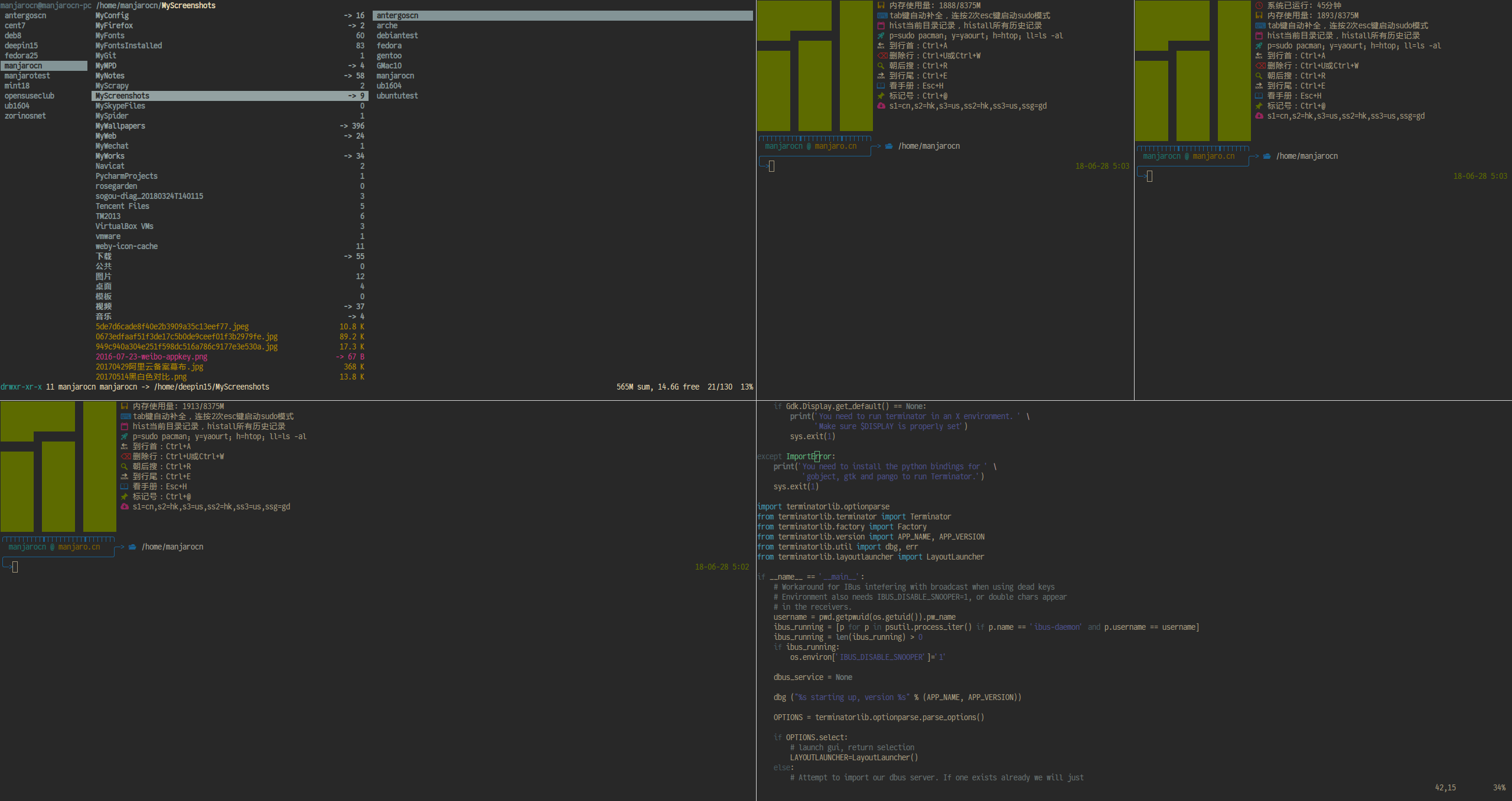The width and height of the screenshot is (1512, 801).
Task: Select the 下载 folder in ranger
Action: point(104,256)
